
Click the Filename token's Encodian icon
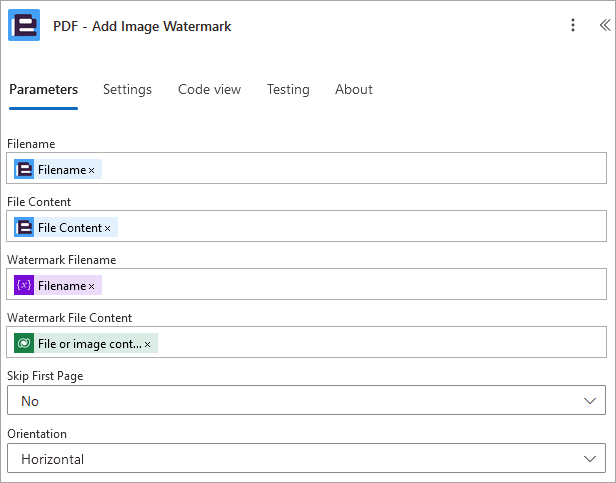(x=24, y=169)
